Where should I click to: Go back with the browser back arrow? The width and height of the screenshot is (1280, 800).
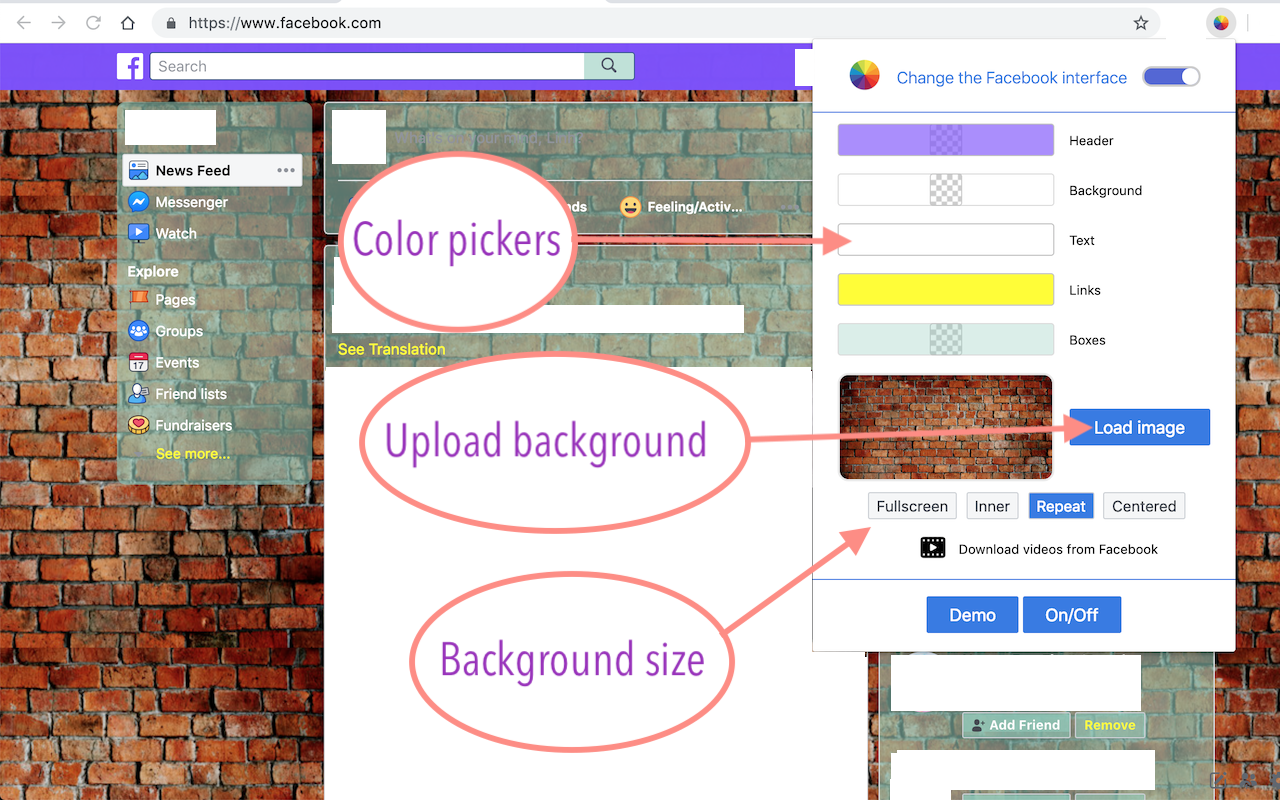(x=24, y=23)
